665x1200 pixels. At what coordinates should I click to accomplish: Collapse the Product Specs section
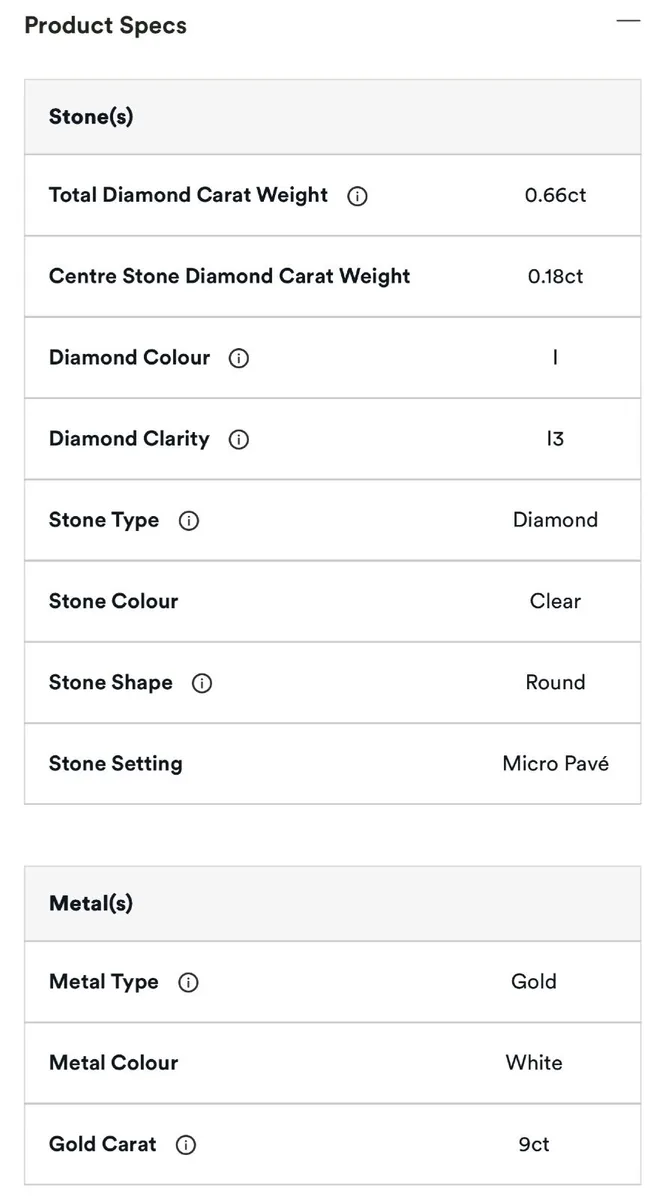coord(628,21)
